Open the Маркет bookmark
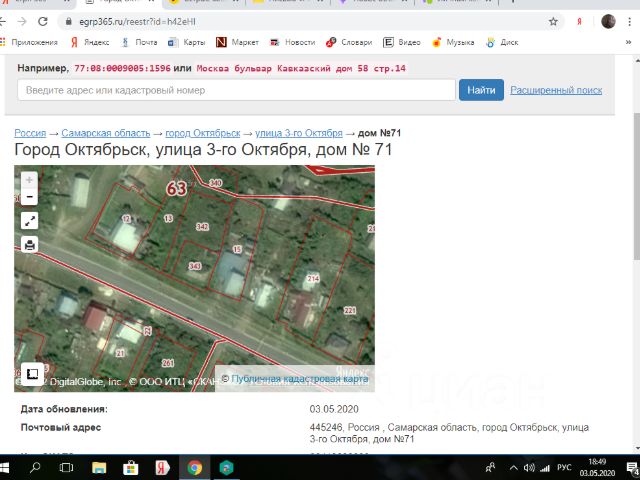 click(238, 43)
